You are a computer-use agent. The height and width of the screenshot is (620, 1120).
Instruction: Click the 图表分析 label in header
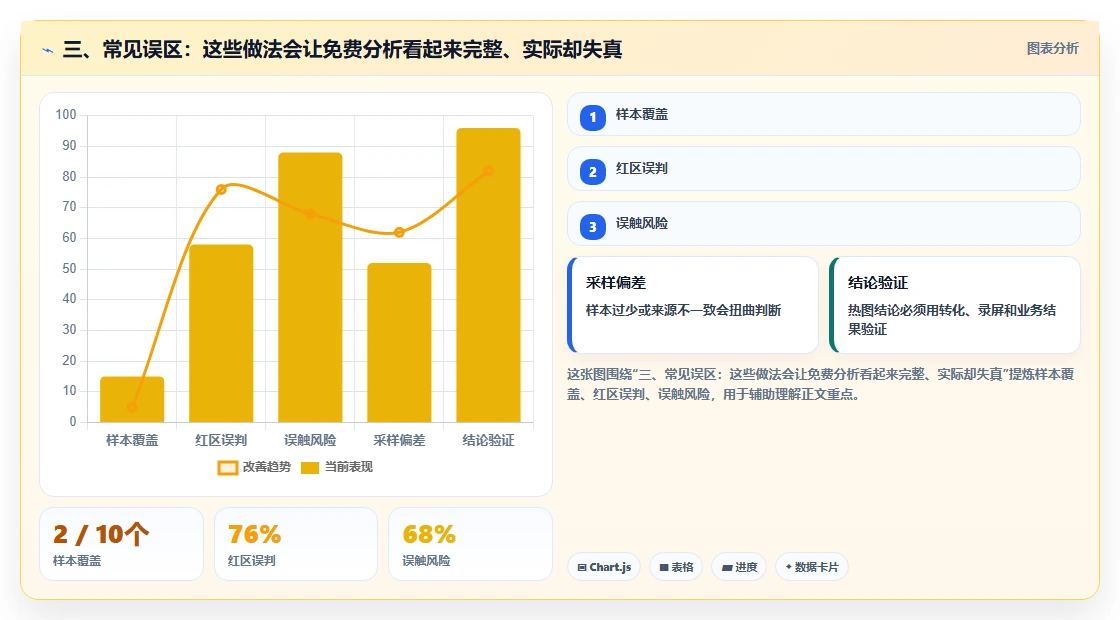[1052, 49]
